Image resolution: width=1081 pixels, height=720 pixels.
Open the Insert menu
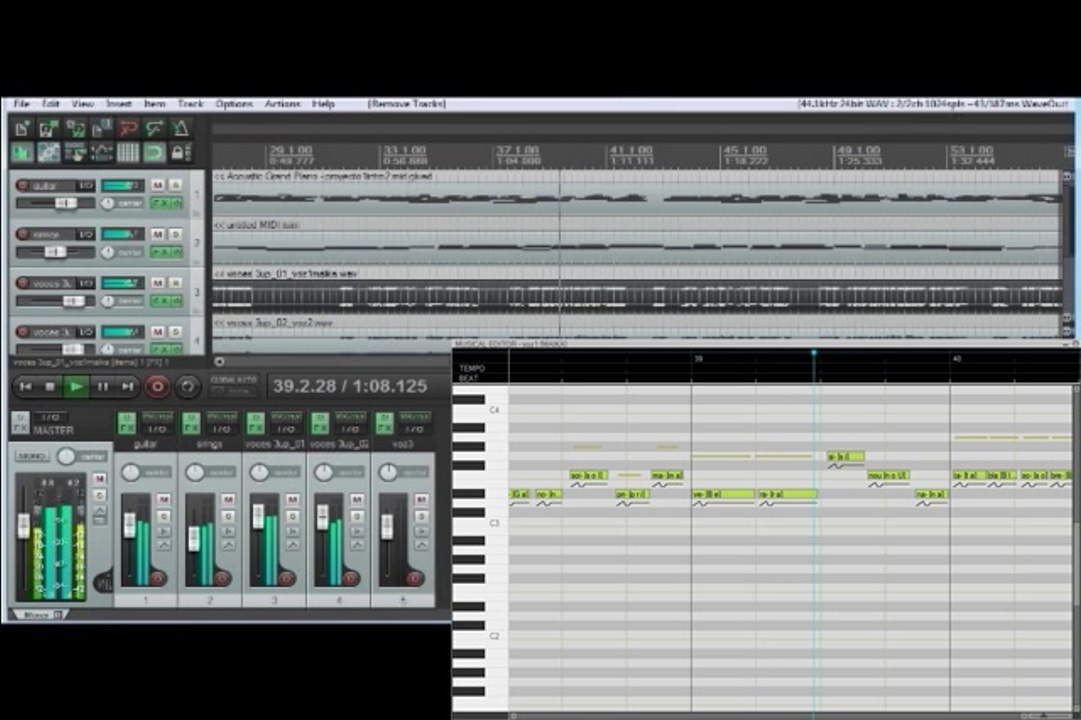point(119,104)
